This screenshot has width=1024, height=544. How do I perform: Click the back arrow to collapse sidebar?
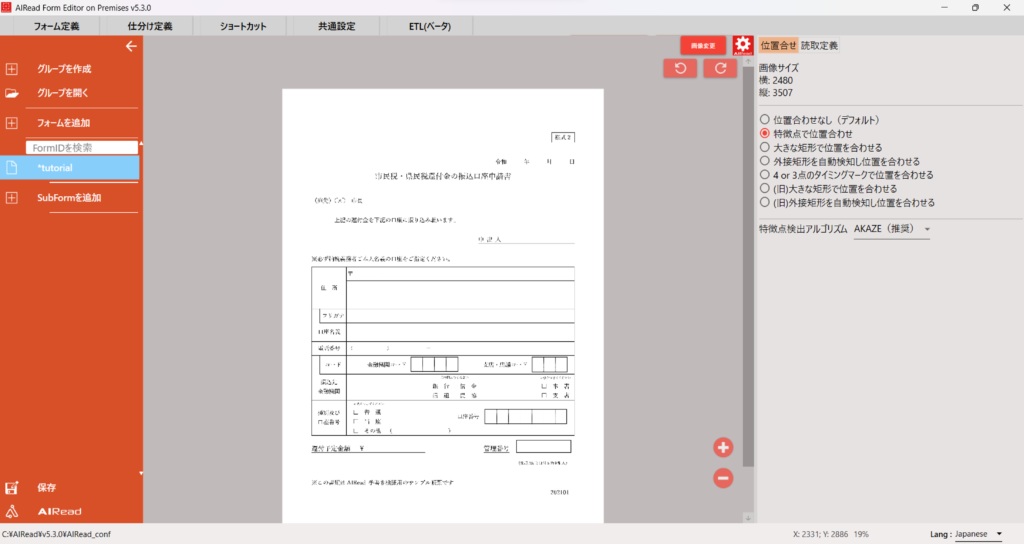tap(130, 46)
